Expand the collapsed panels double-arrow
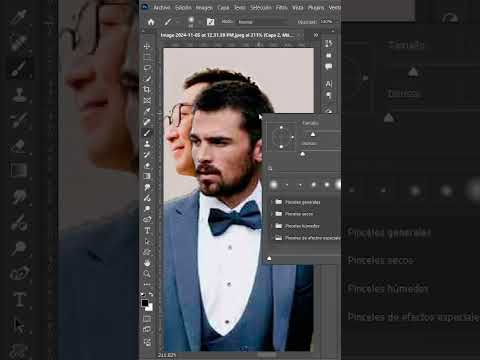480x360 pixels. tap(316, 35)
